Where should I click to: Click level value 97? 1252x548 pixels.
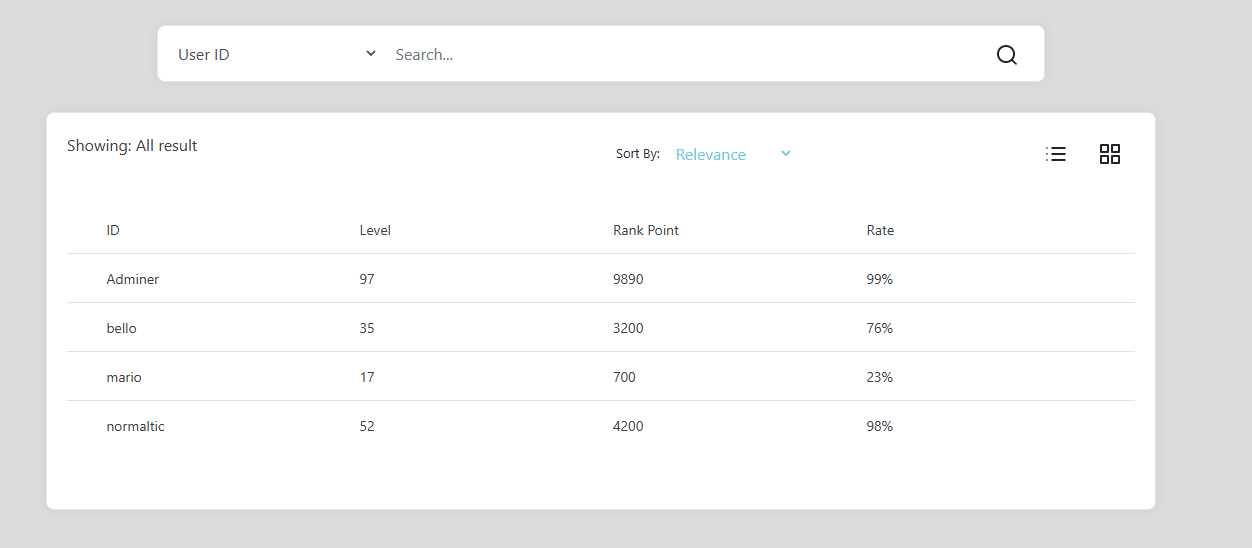pyautogui.click(x=367, y=279)
